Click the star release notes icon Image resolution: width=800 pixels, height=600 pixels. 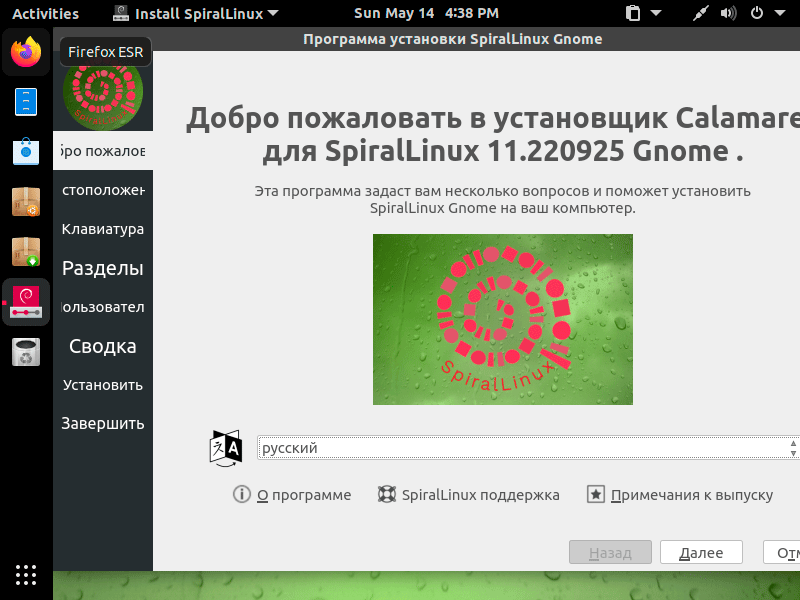tap(596, 494)
